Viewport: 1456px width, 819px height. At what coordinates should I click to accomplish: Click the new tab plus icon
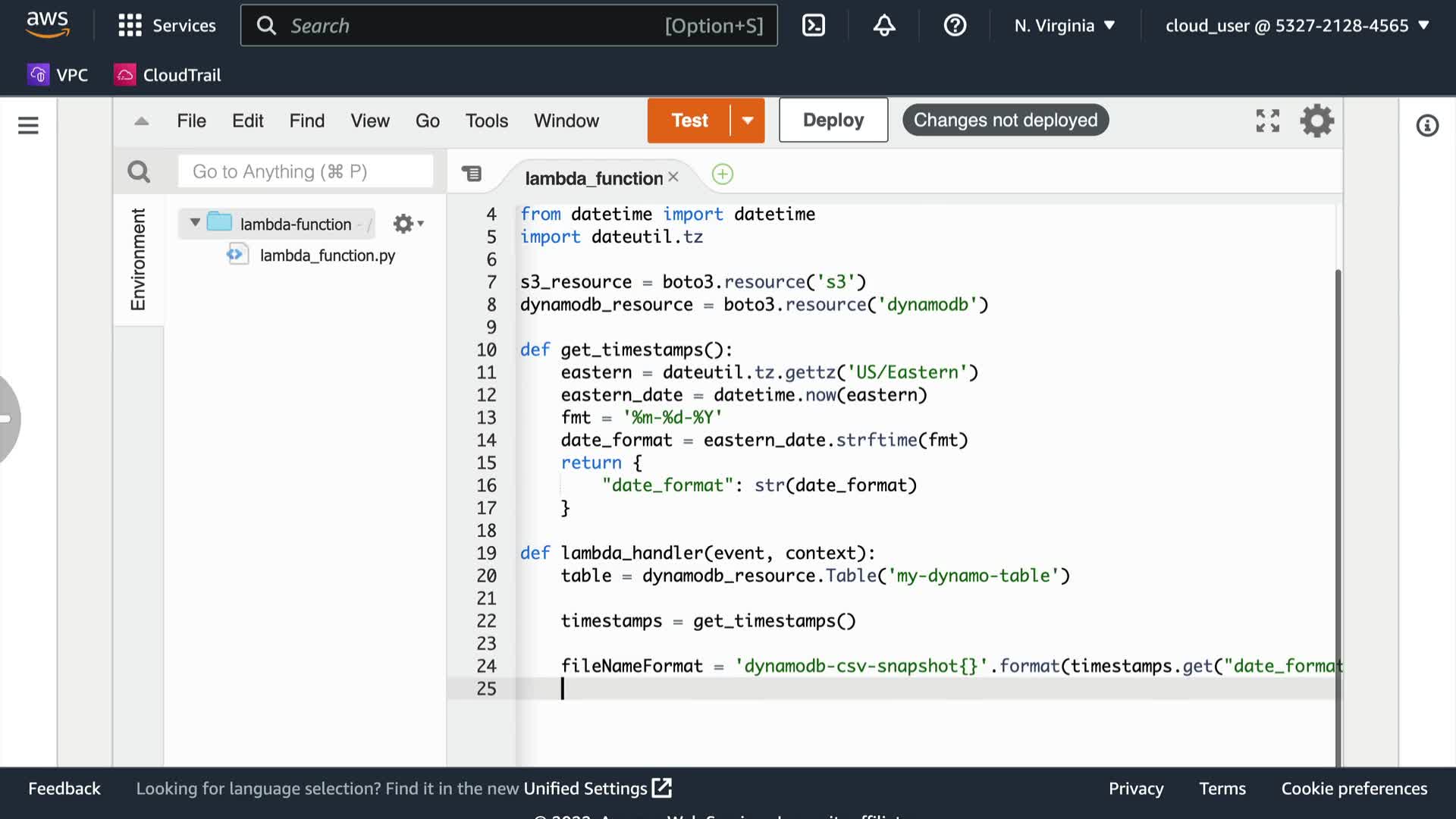click(x=722, y=174)
